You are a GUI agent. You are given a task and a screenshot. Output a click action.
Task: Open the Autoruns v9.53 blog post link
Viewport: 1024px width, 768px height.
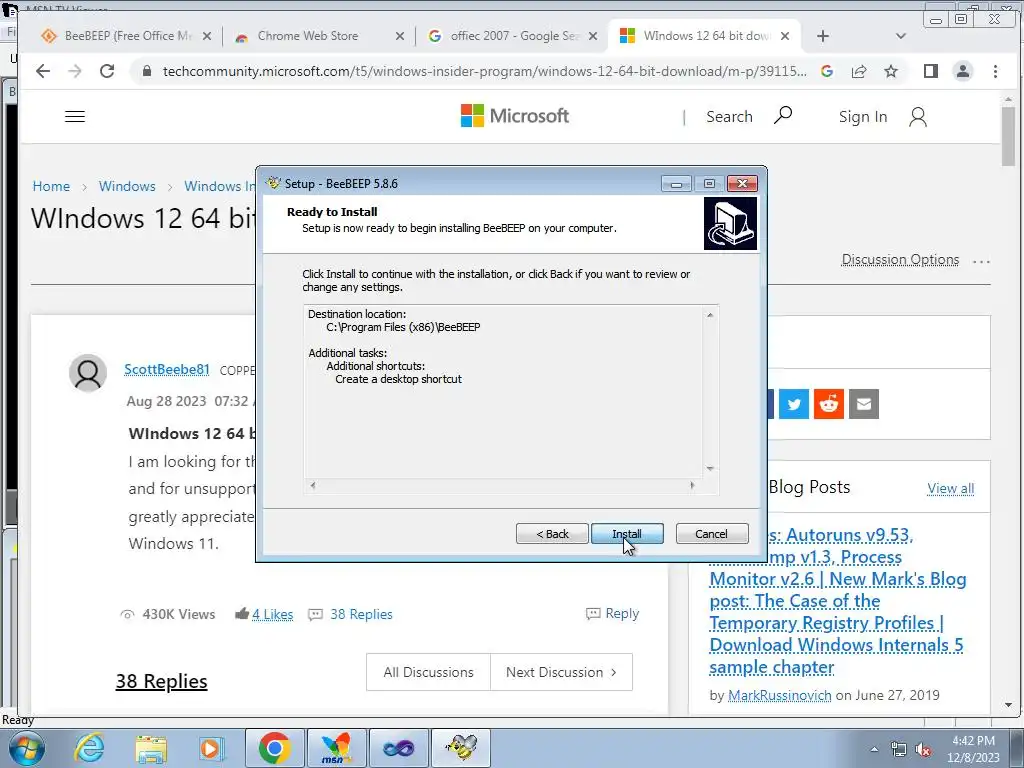point(837,601)
